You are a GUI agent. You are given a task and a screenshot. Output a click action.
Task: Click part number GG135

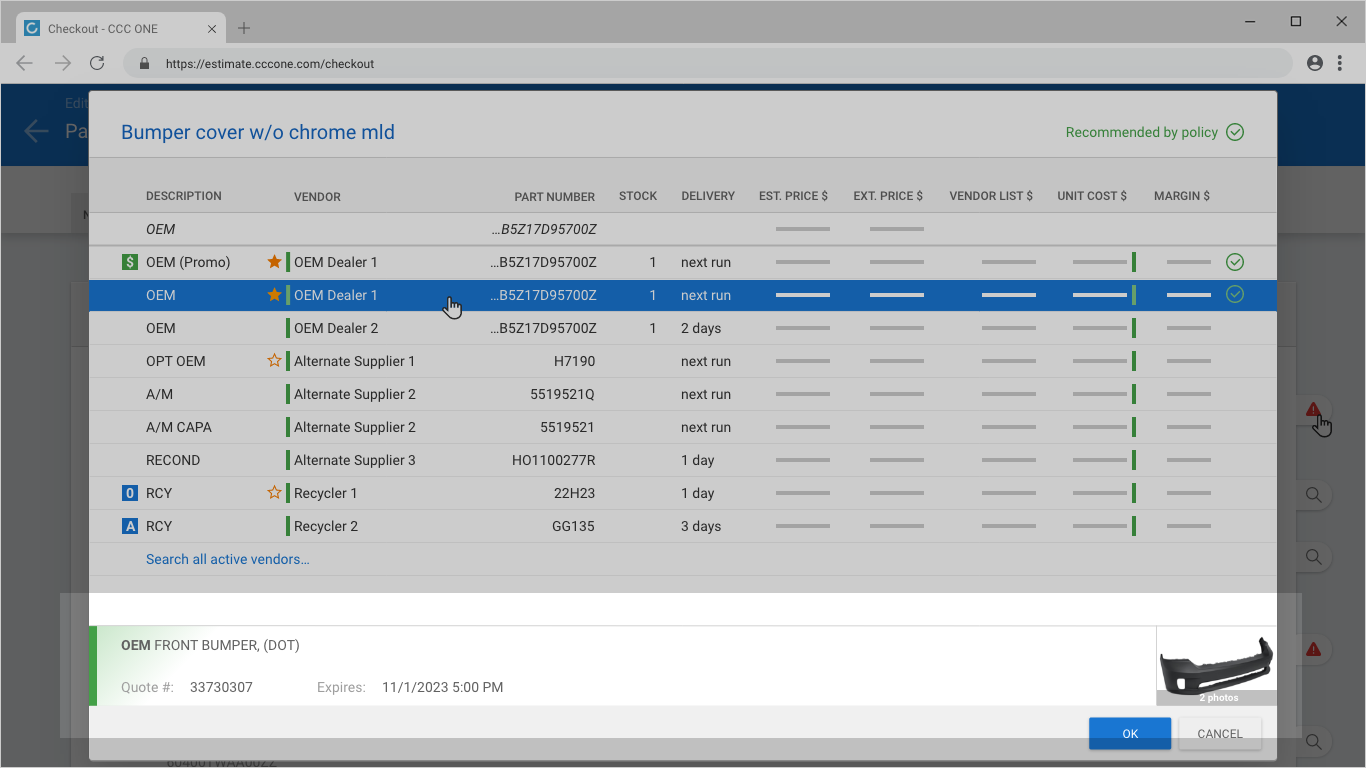click(x=573, y=526)
